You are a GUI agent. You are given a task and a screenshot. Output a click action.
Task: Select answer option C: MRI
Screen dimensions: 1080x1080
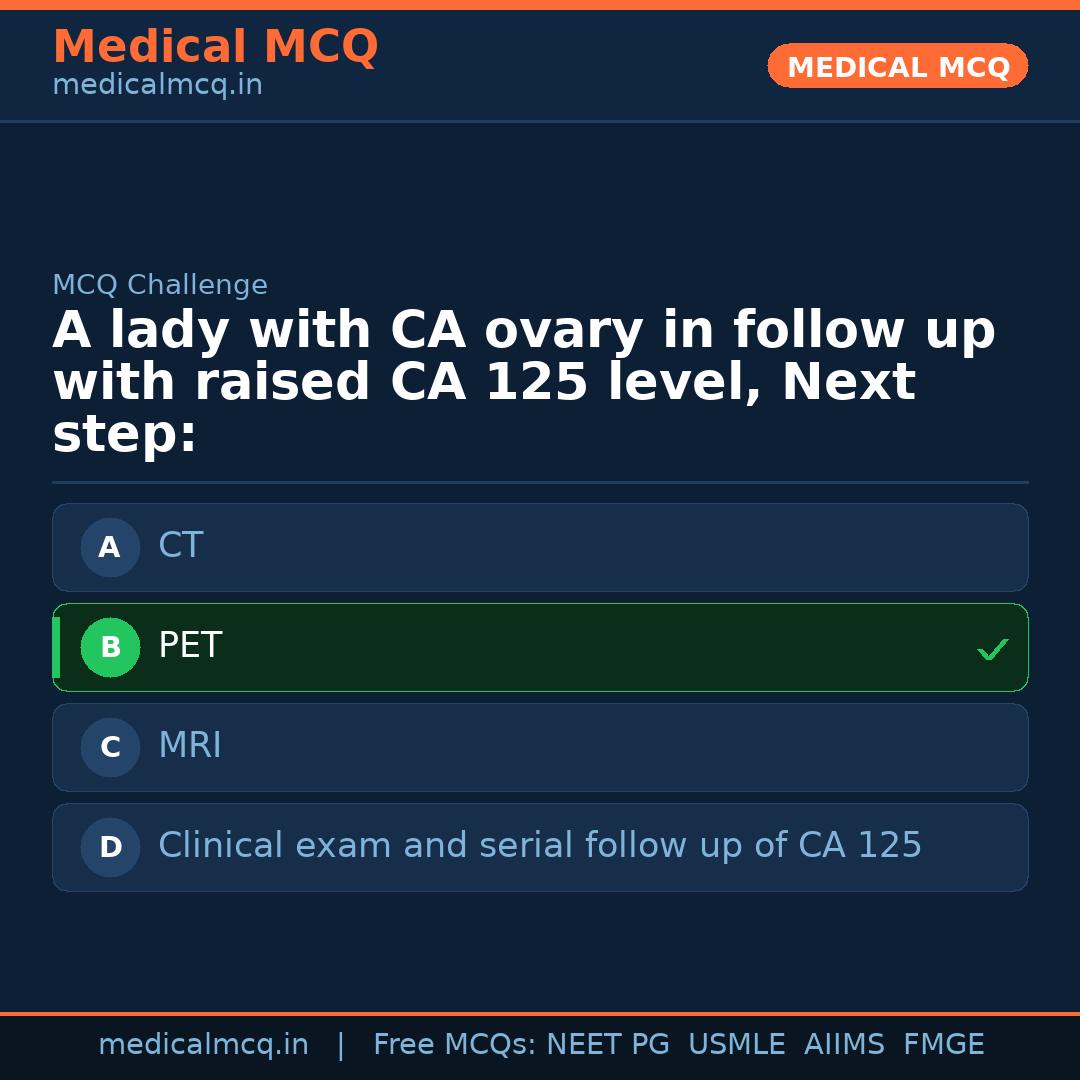pos(540,747)
